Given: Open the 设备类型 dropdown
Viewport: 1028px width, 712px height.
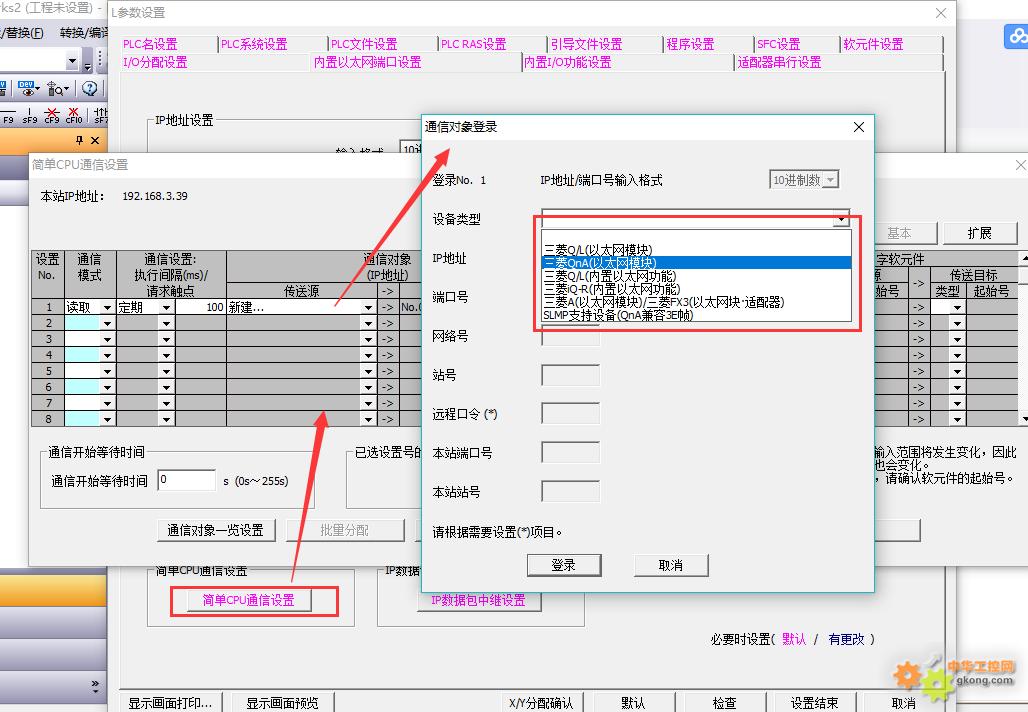Looking at the screenshot, I should [840, 218].
